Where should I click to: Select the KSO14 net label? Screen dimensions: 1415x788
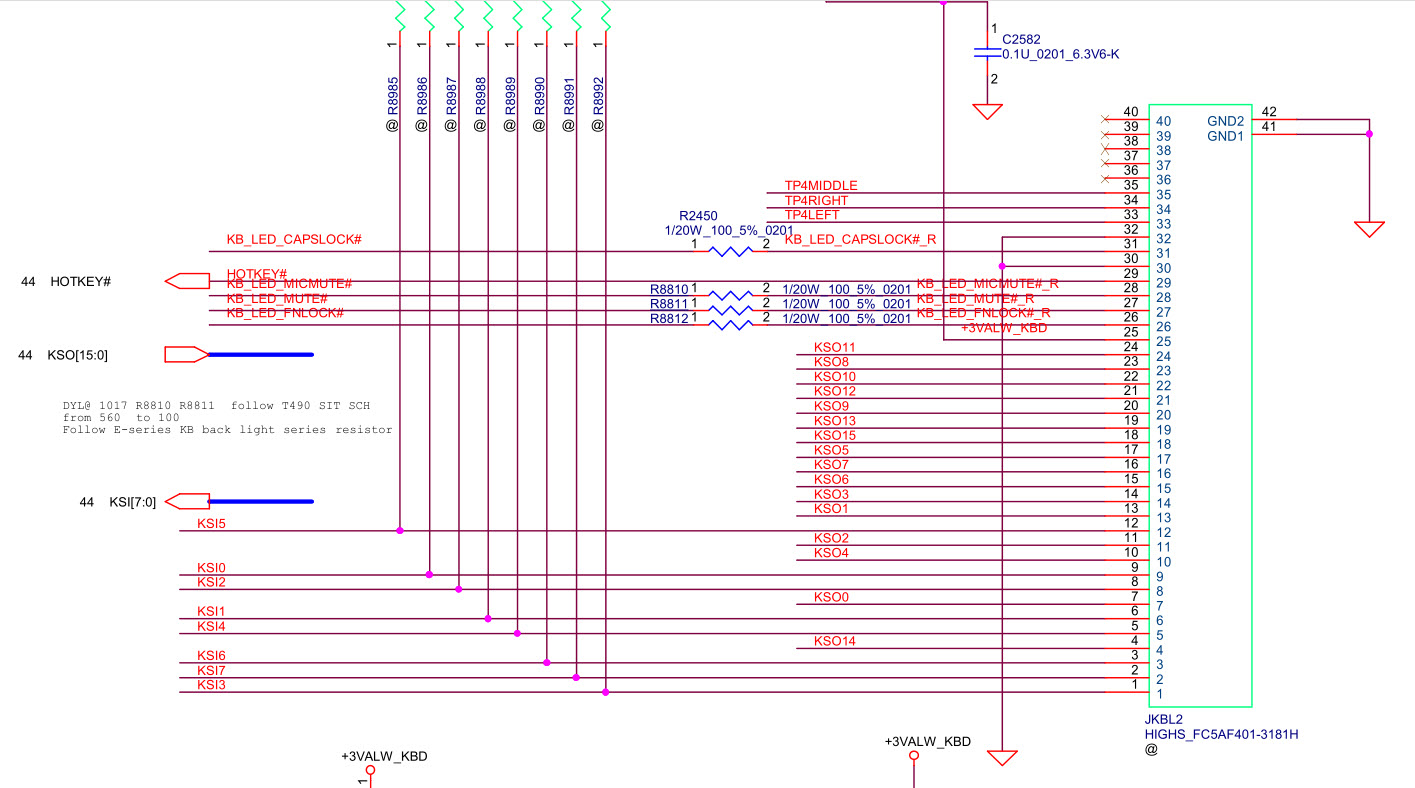835,641
